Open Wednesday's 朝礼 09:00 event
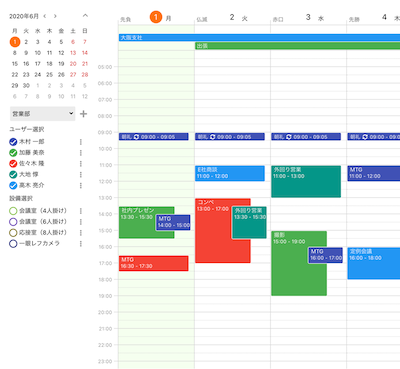The width and height of the screenshot is (400, 369). pos(306,137)
